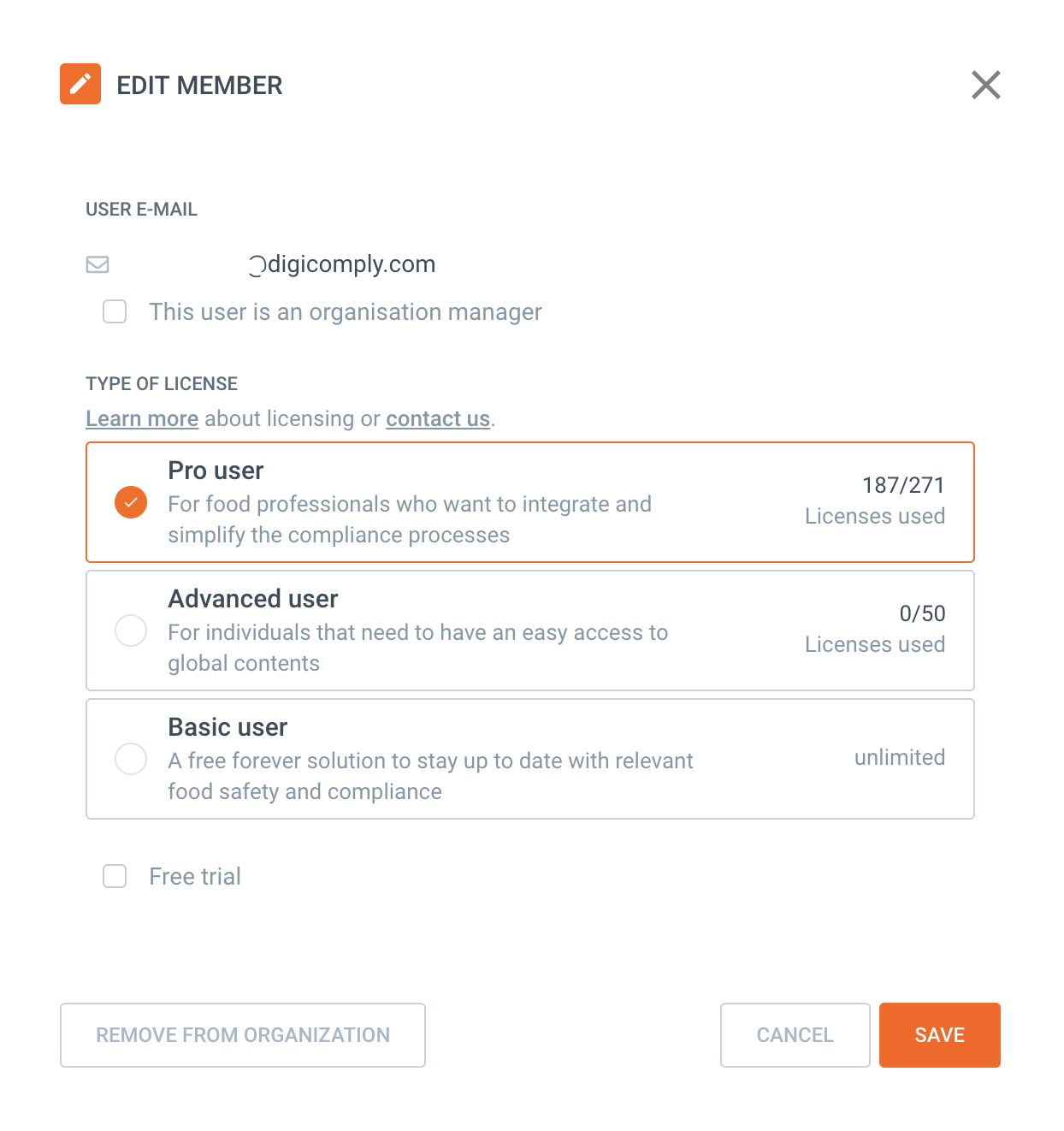Enable the organisation manager checkbox

coord(115,311)
